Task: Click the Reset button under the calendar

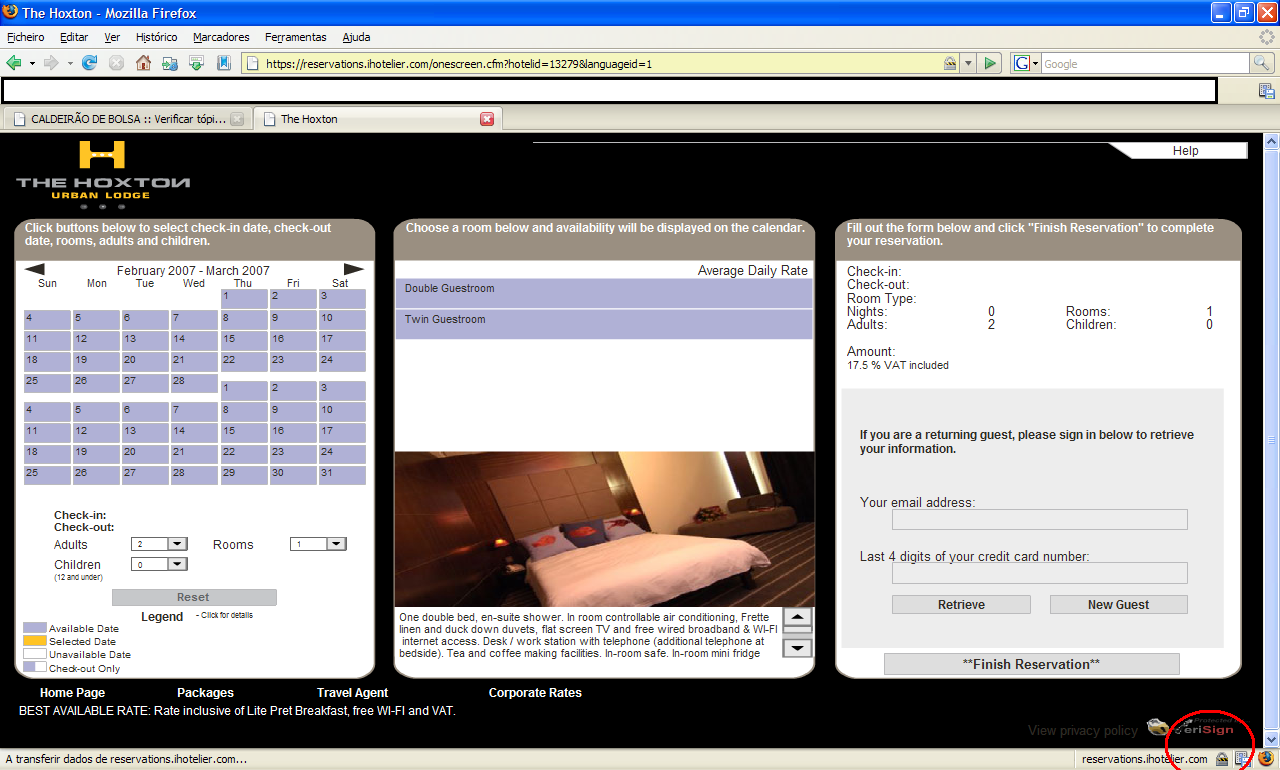Action: coord(194,597)
